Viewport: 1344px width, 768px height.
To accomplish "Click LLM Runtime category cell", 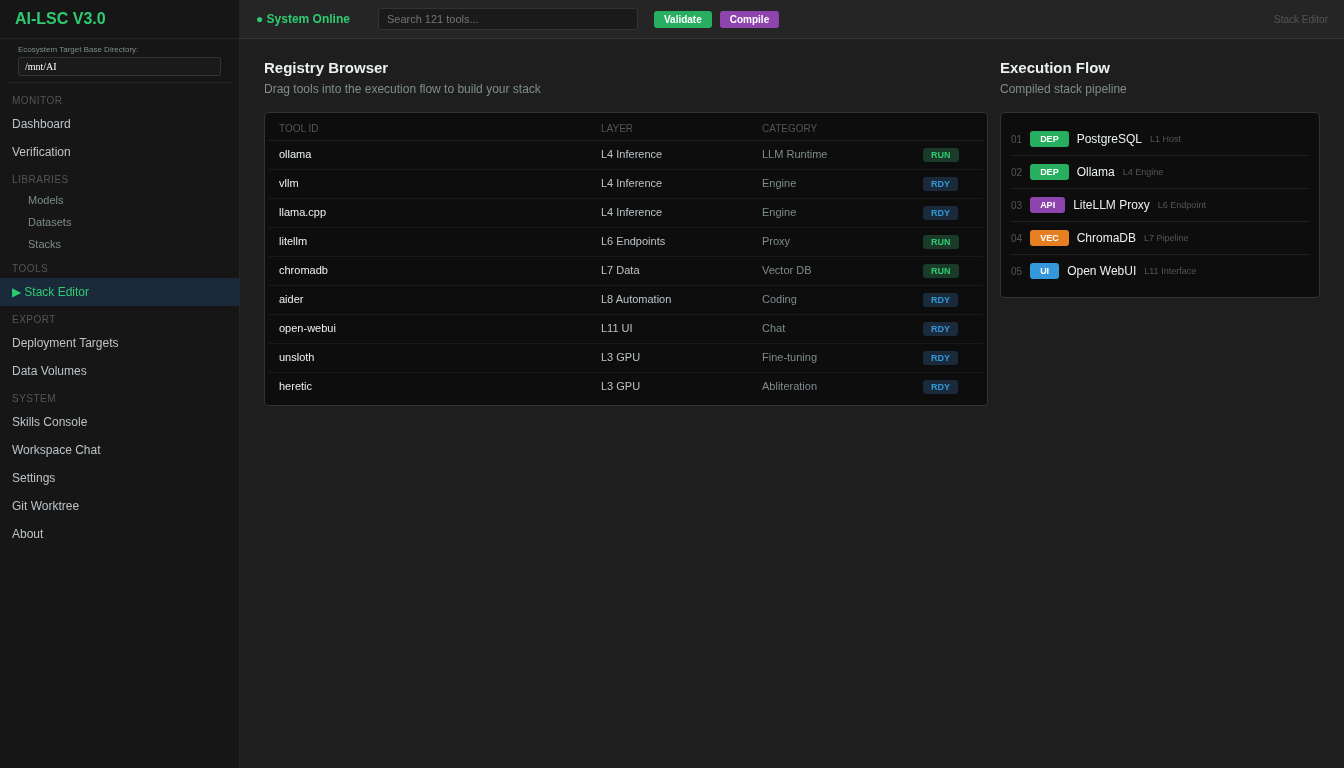I will point(794,154).
